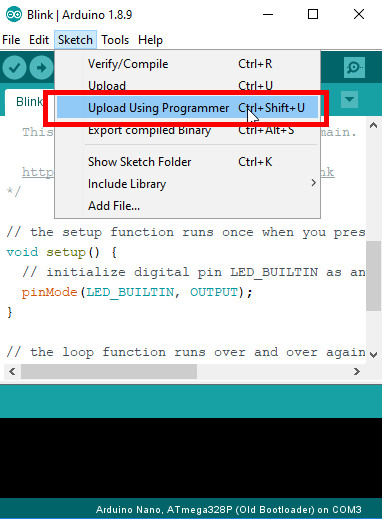Image resolution: width=382 pixels, height=519 pixels.
Task: Click the vertical scrollbar thumb in editor
Action: (x=373, y=276)
